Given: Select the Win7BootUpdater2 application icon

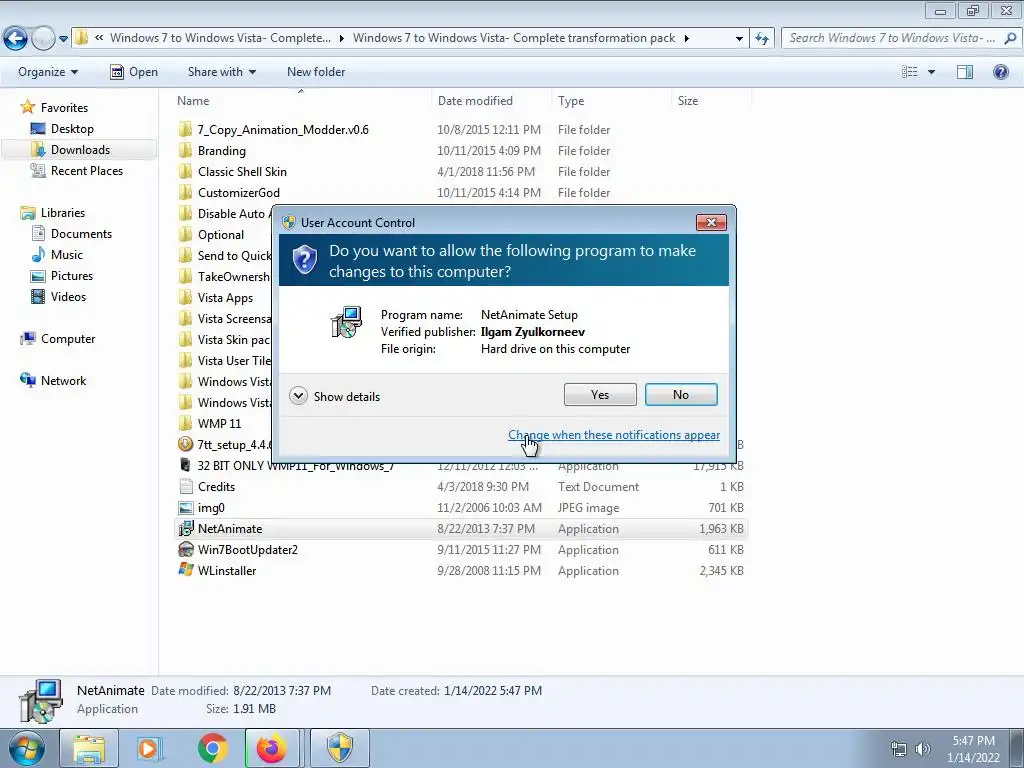Looking at the screenshot, I should pyautogui.click(x=185, y=549).
